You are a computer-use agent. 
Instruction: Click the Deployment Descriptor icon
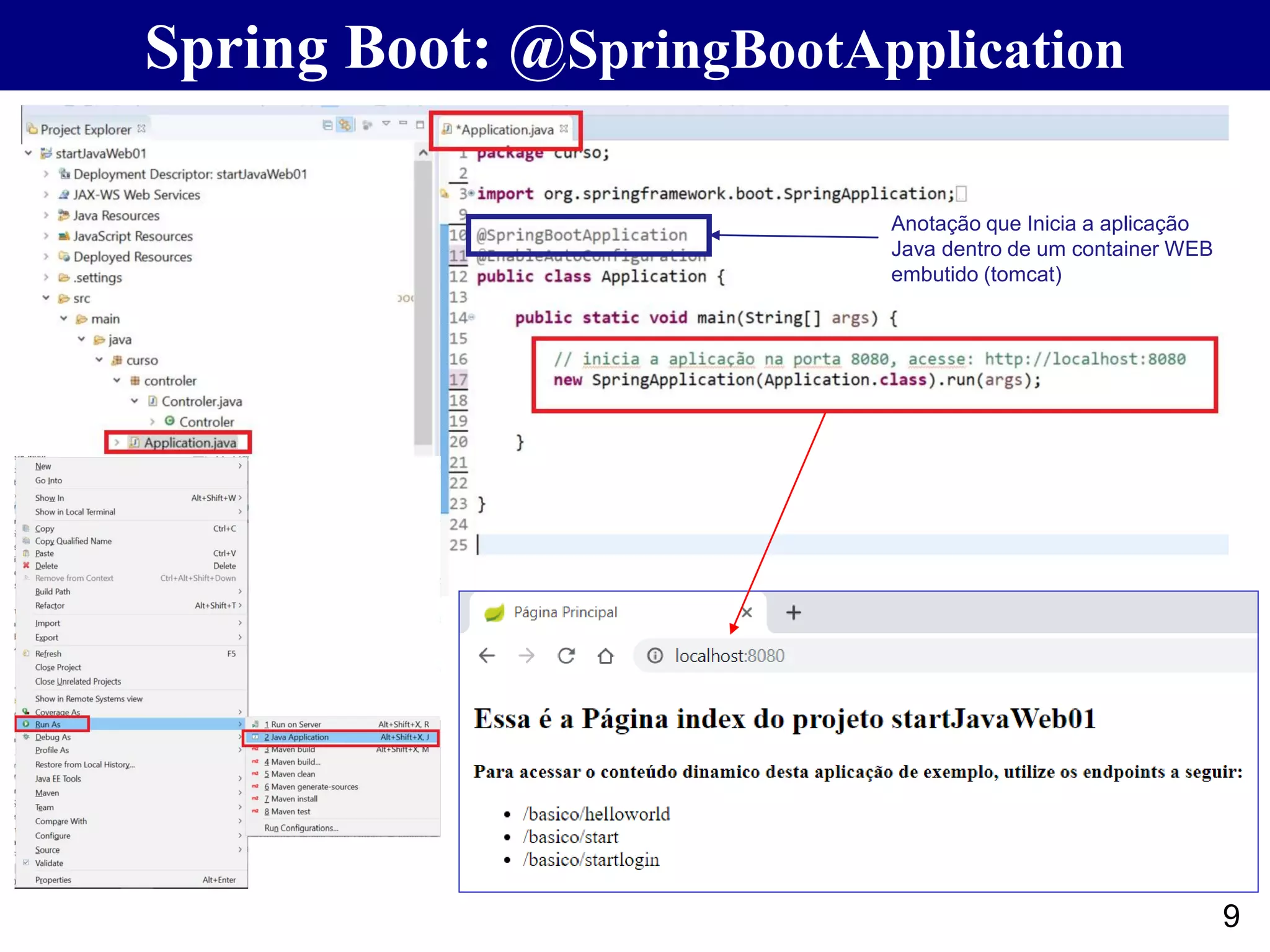pos(64,174)
